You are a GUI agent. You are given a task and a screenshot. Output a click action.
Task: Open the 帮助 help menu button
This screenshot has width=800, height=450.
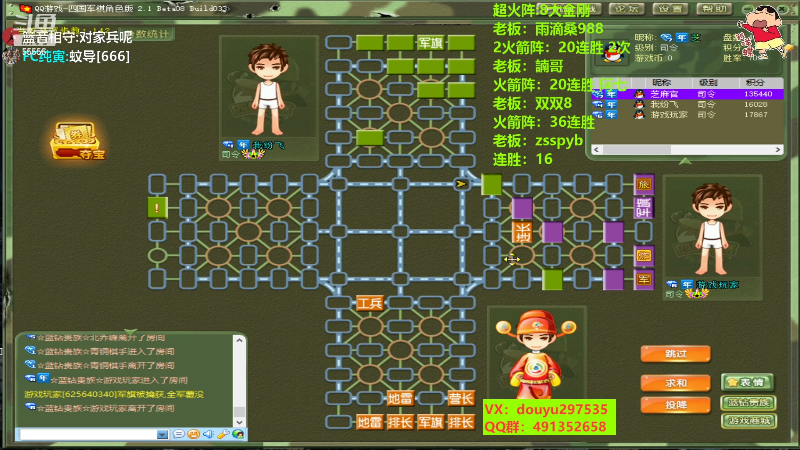click(x=714, y=9)
